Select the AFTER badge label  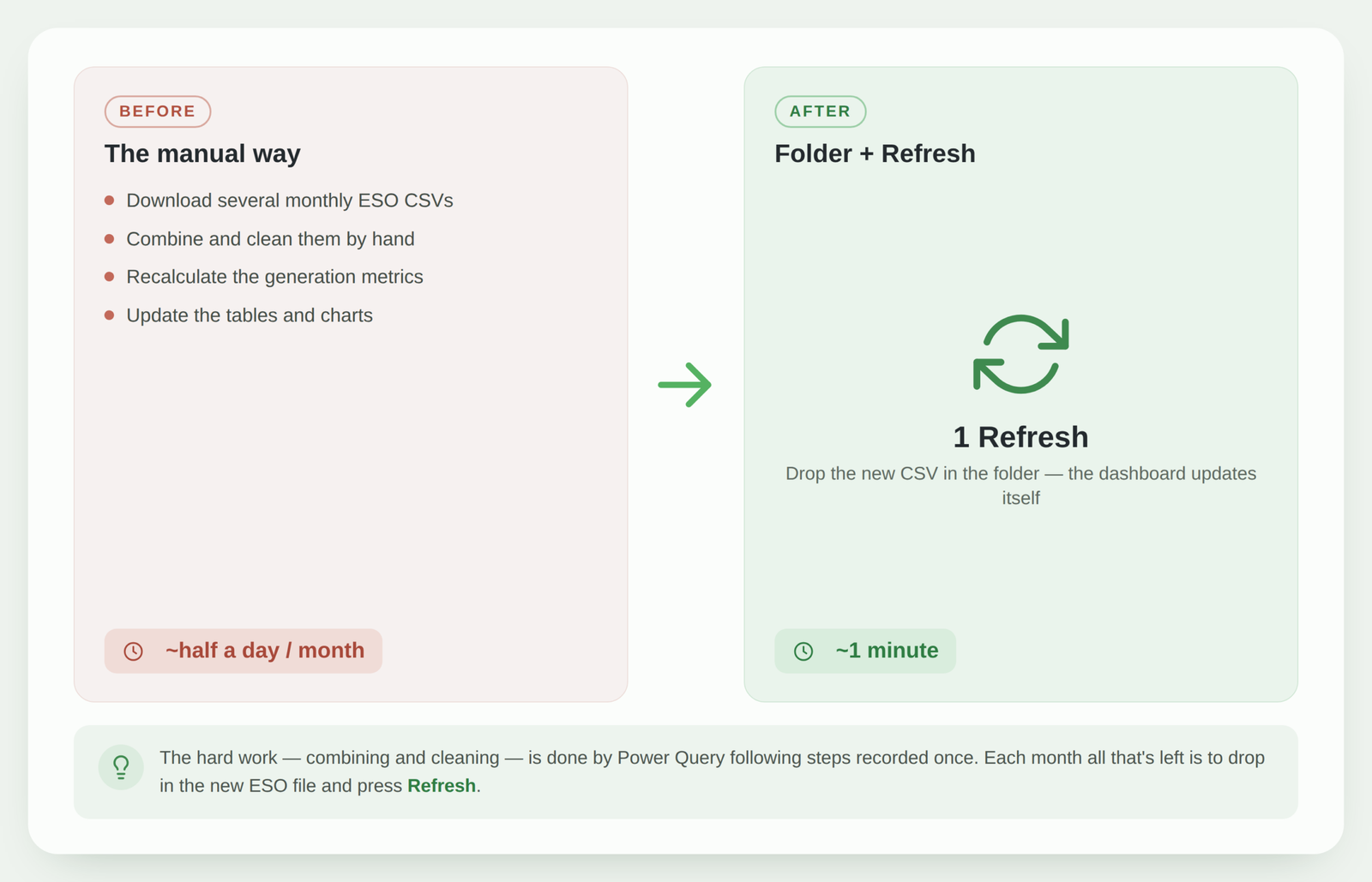click(820, 111)
